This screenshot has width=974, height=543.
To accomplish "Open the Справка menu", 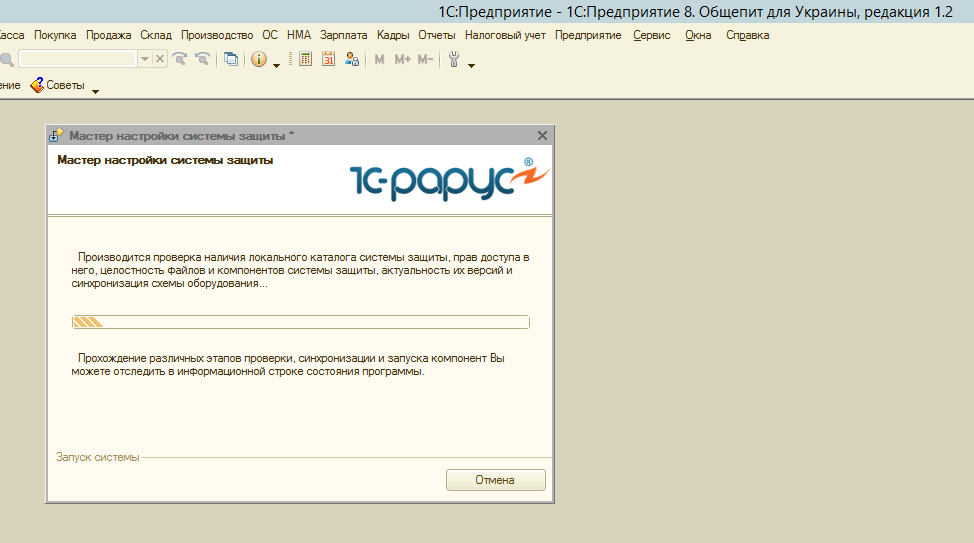I will point(747,35).
